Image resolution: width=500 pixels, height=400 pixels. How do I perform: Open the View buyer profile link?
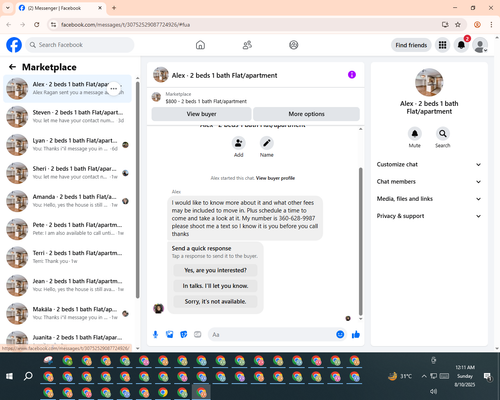(275, 178)
